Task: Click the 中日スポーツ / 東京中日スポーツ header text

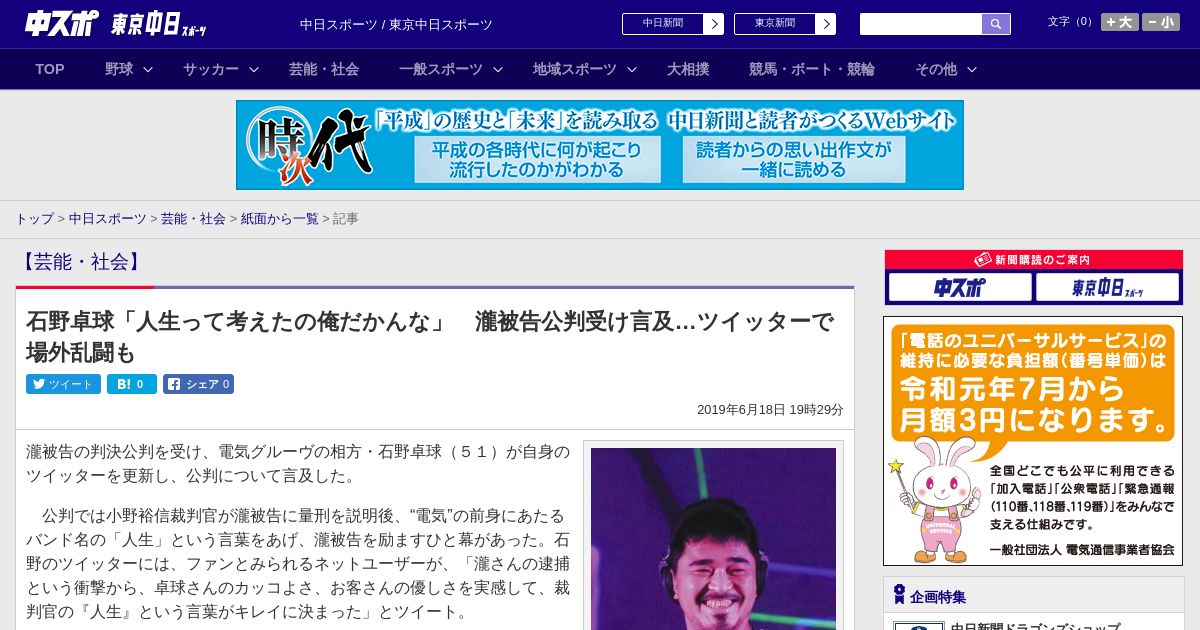Action: (396, 24)
